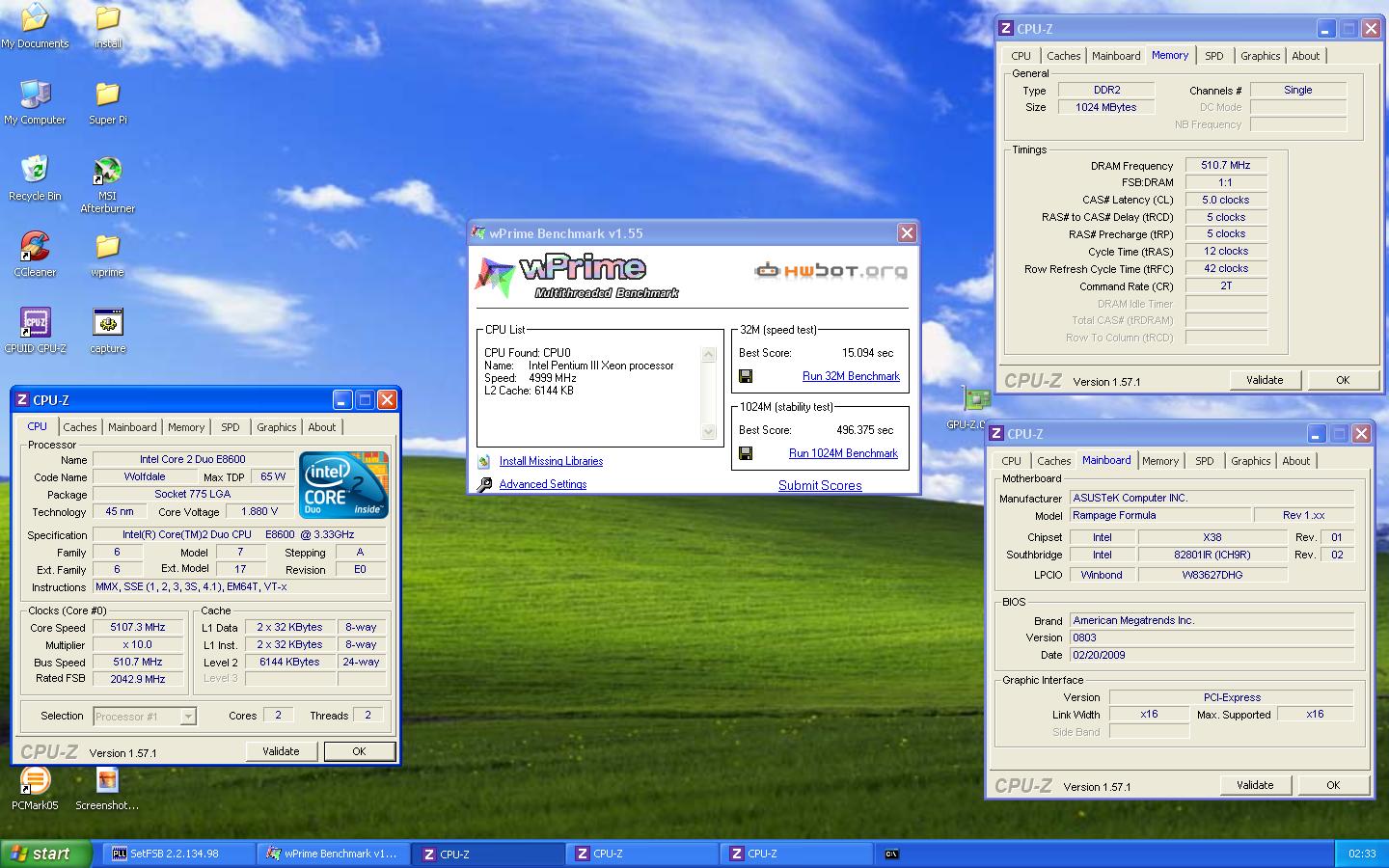Screen dimensions: 1389x868
Task: Open Graphics tab in Mainboard CPU-Z window
Action: [x=1250, y=461]
